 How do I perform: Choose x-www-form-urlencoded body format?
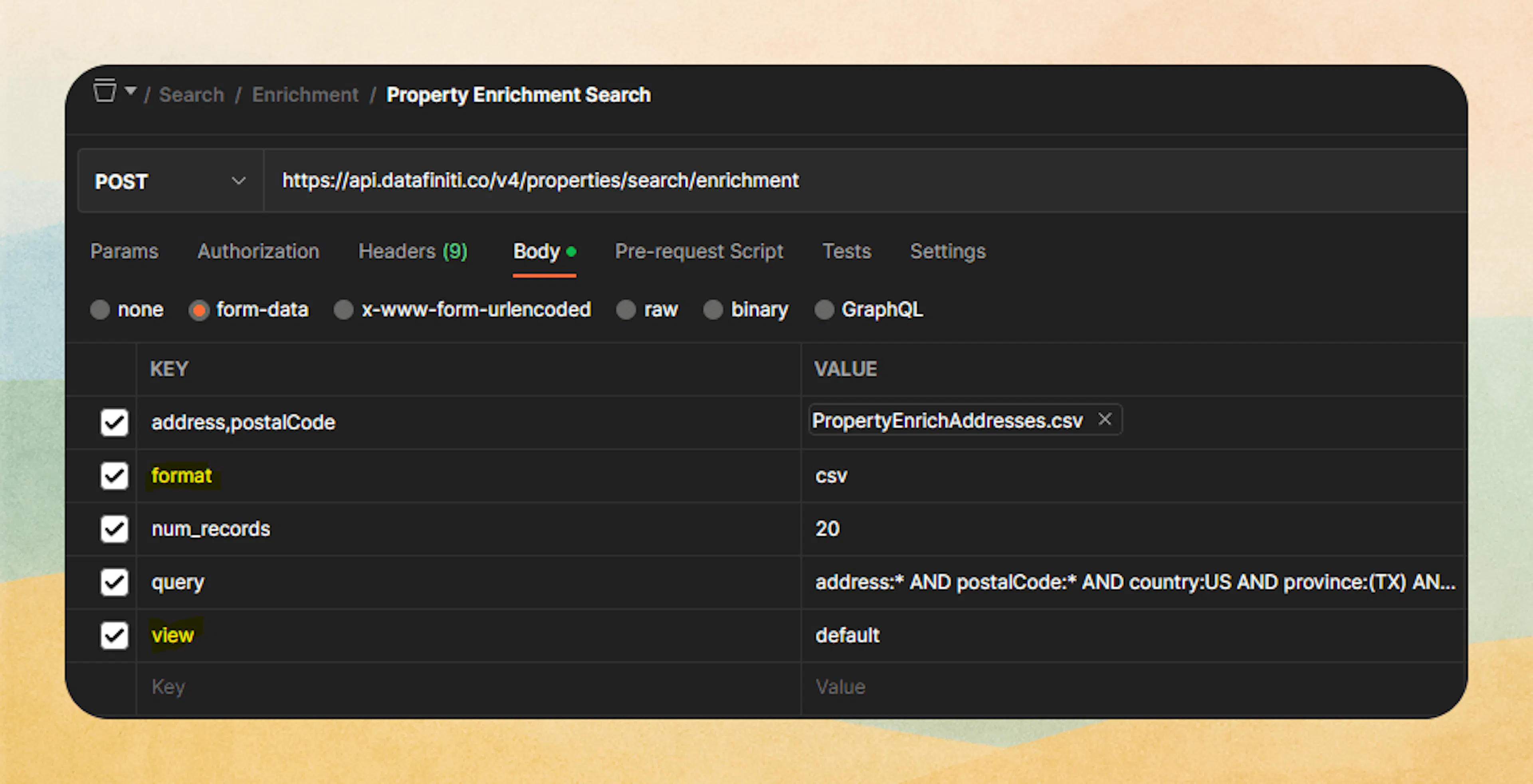(344, 309)
